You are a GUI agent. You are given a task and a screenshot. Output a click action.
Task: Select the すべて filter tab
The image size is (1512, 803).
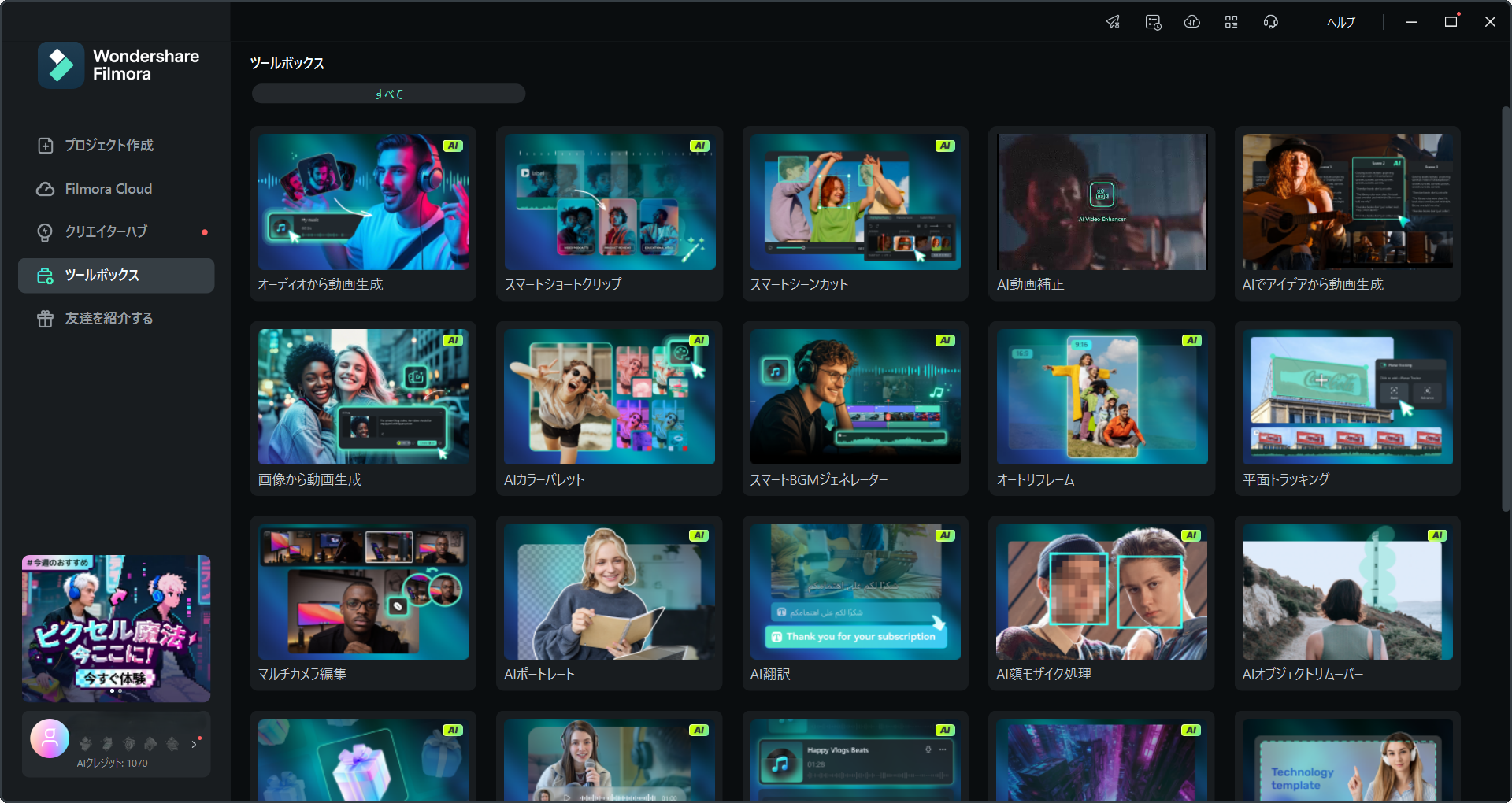[388, 94]
